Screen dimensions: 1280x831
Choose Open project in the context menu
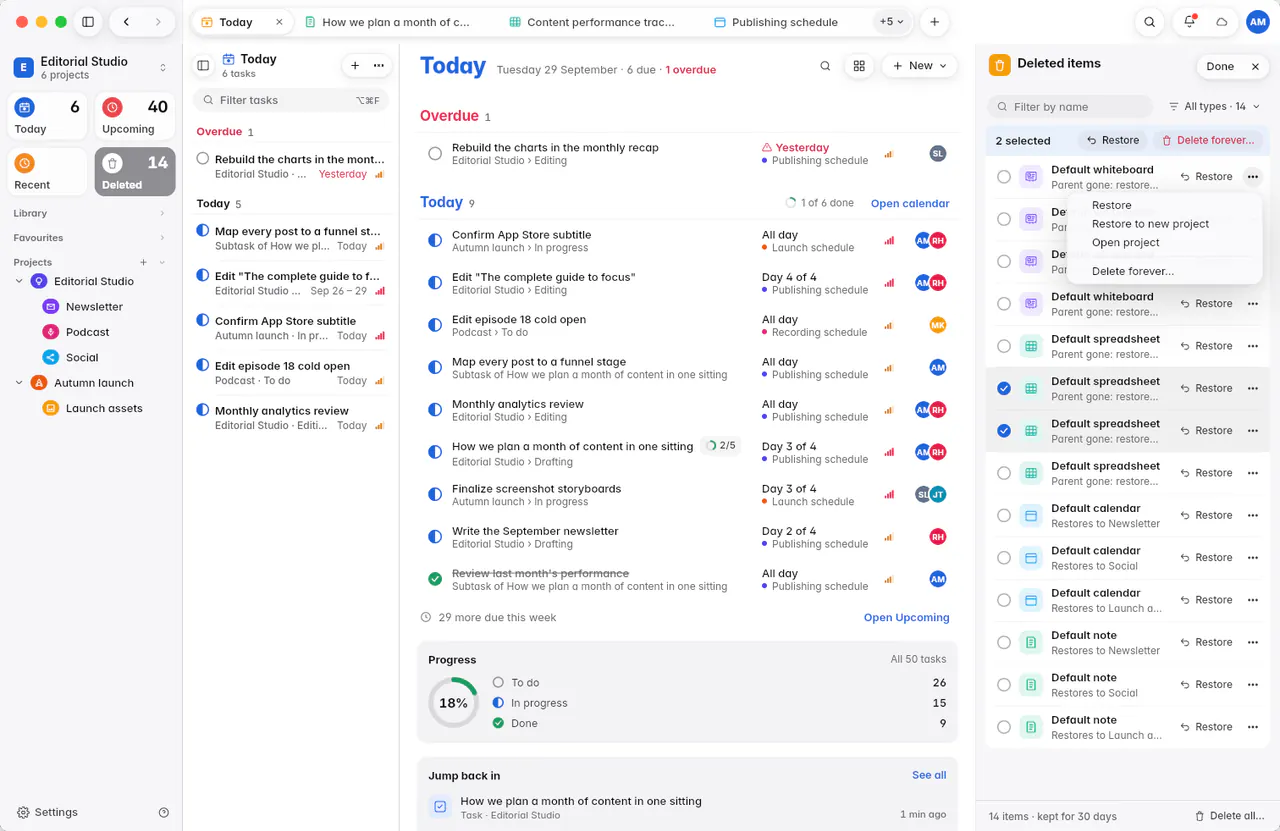[1126, 243]
